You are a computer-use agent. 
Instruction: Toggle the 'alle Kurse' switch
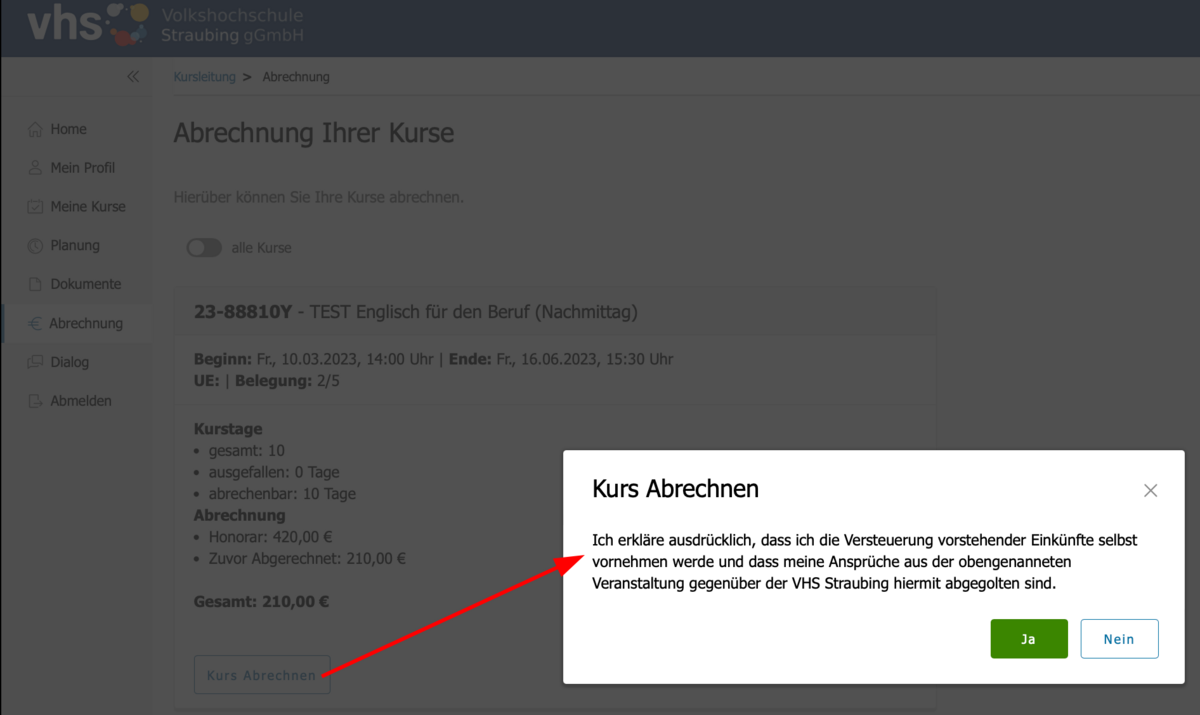[204, 248]
